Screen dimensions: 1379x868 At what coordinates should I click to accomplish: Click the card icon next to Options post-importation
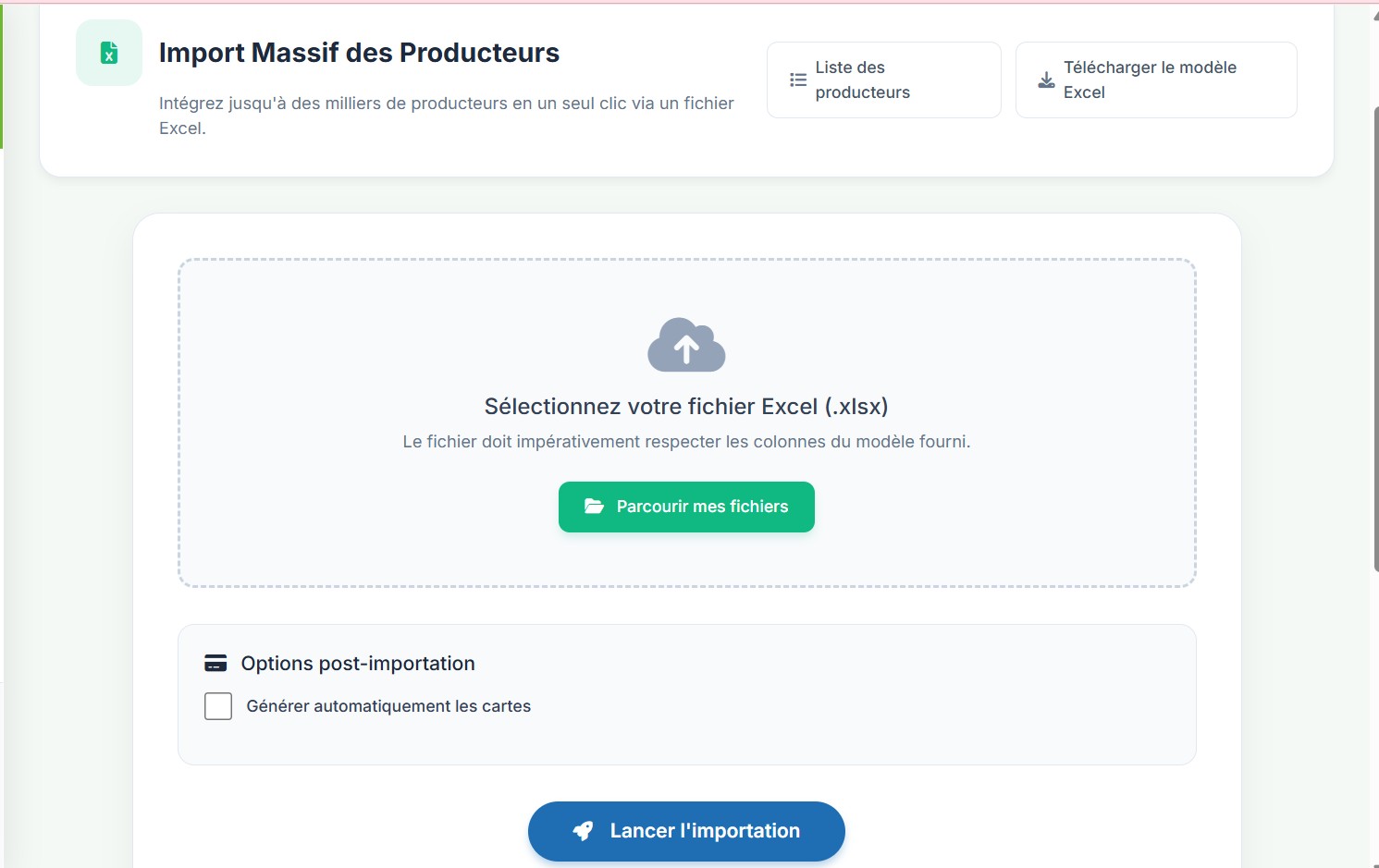pyautogui.click(x=215, y=663)
